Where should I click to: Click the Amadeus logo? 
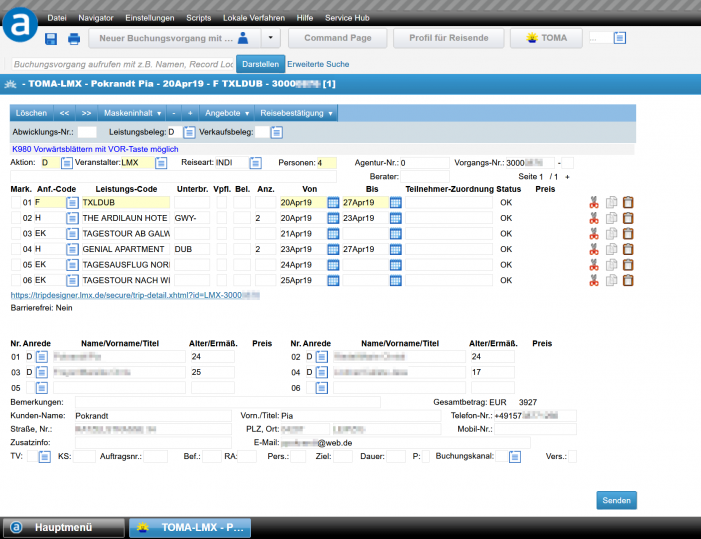point(20,25)
